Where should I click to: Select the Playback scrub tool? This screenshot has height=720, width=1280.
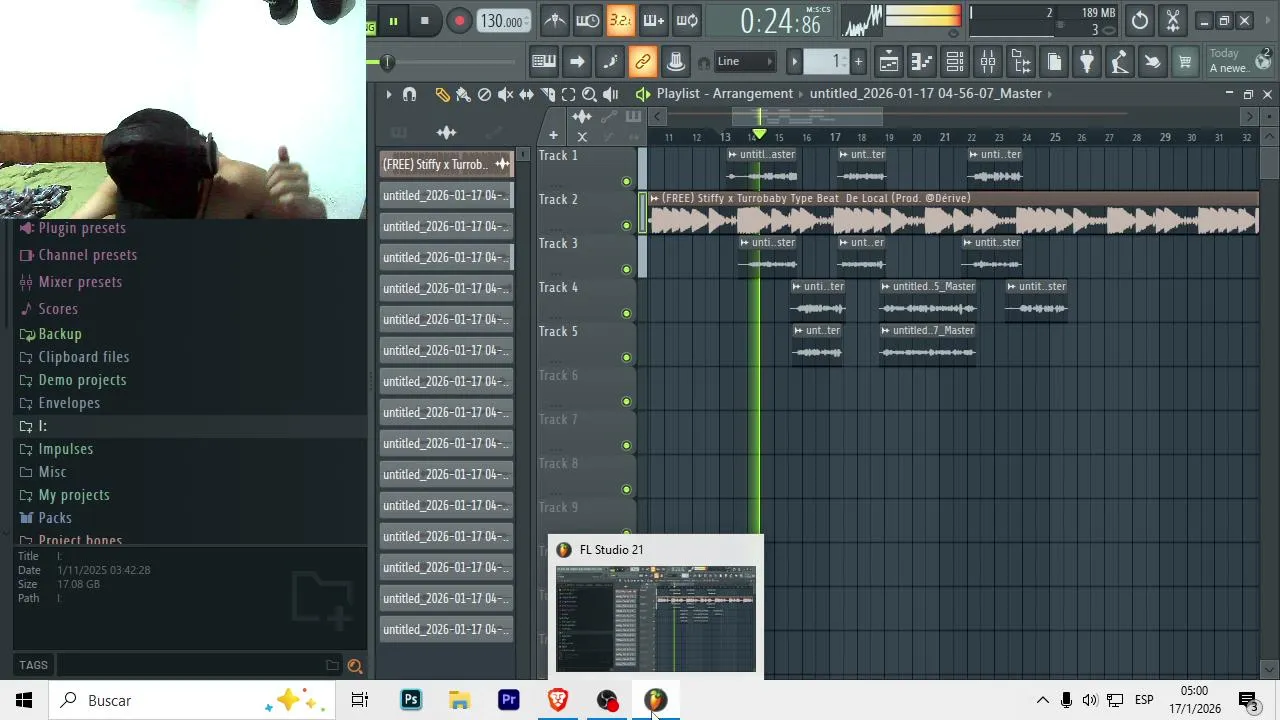pyautogui.click(x=610, y=94)
